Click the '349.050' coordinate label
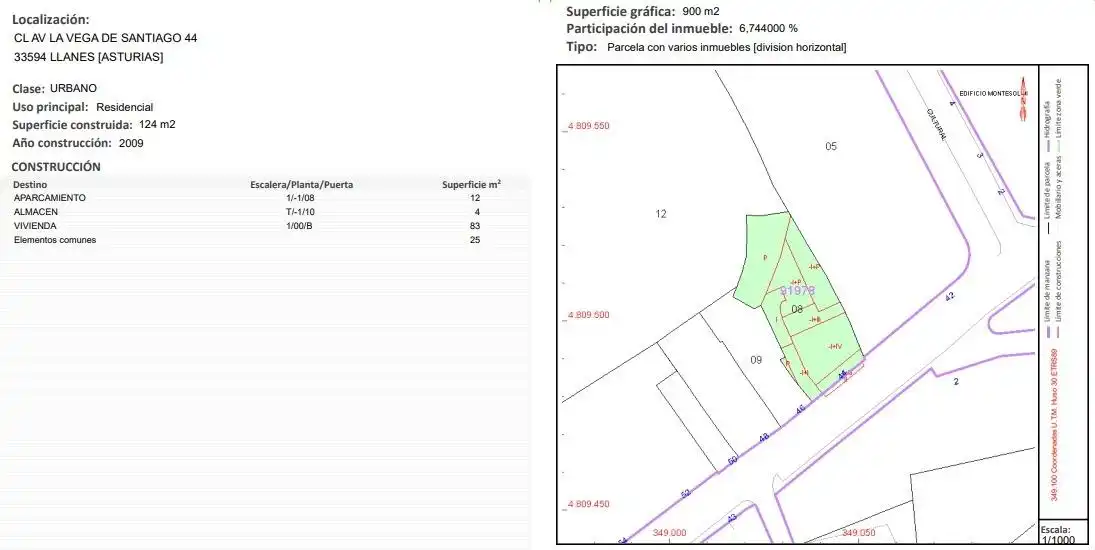The height and width of the screenshot is (550, 1095). click(x=859, y=533)
